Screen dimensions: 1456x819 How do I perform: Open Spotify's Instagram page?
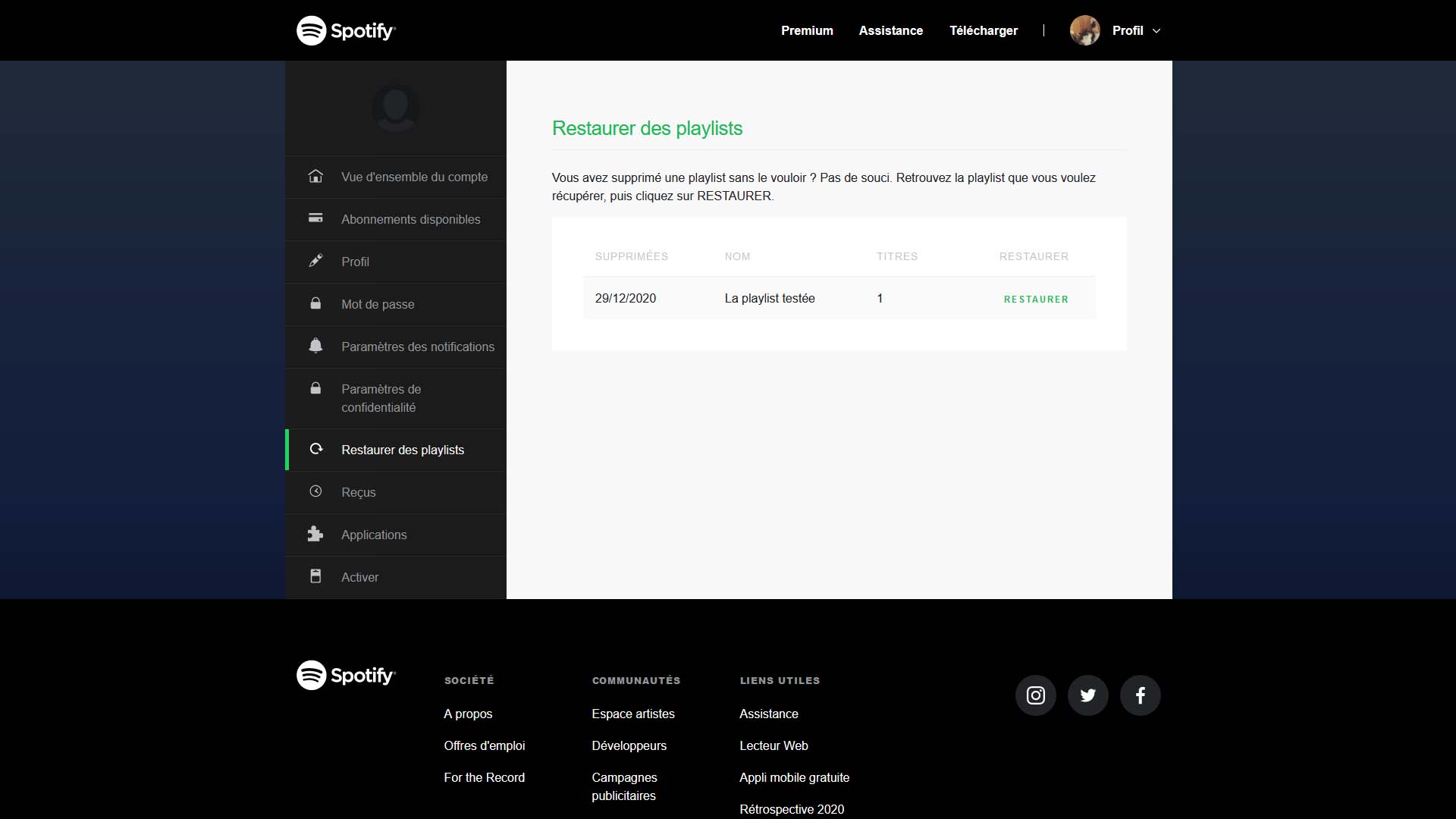(1036, 695)
